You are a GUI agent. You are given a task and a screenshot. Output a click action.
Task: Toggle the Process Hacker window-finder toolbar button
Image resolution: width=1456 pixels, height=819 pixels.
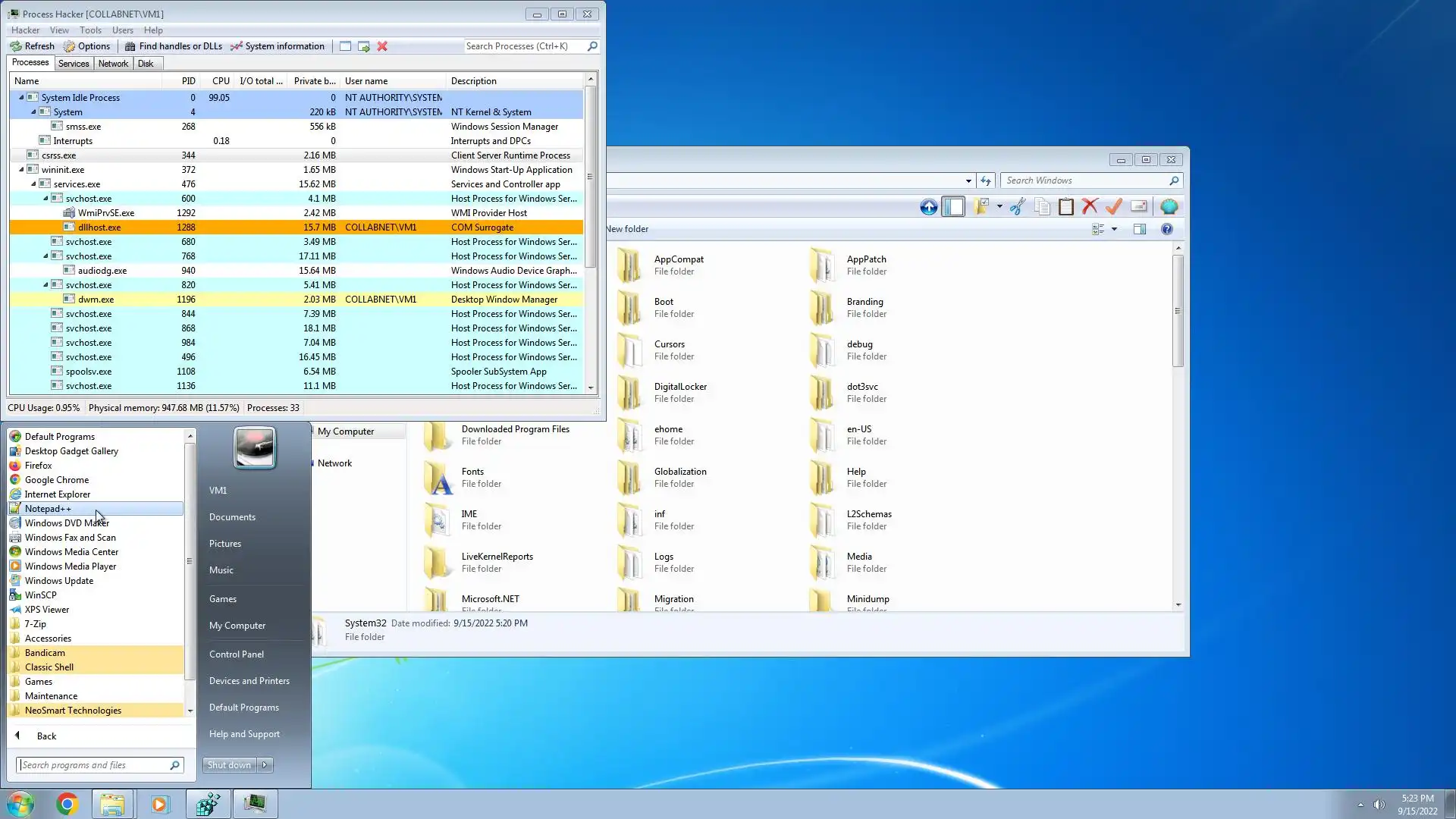click(x=345, y=46)
